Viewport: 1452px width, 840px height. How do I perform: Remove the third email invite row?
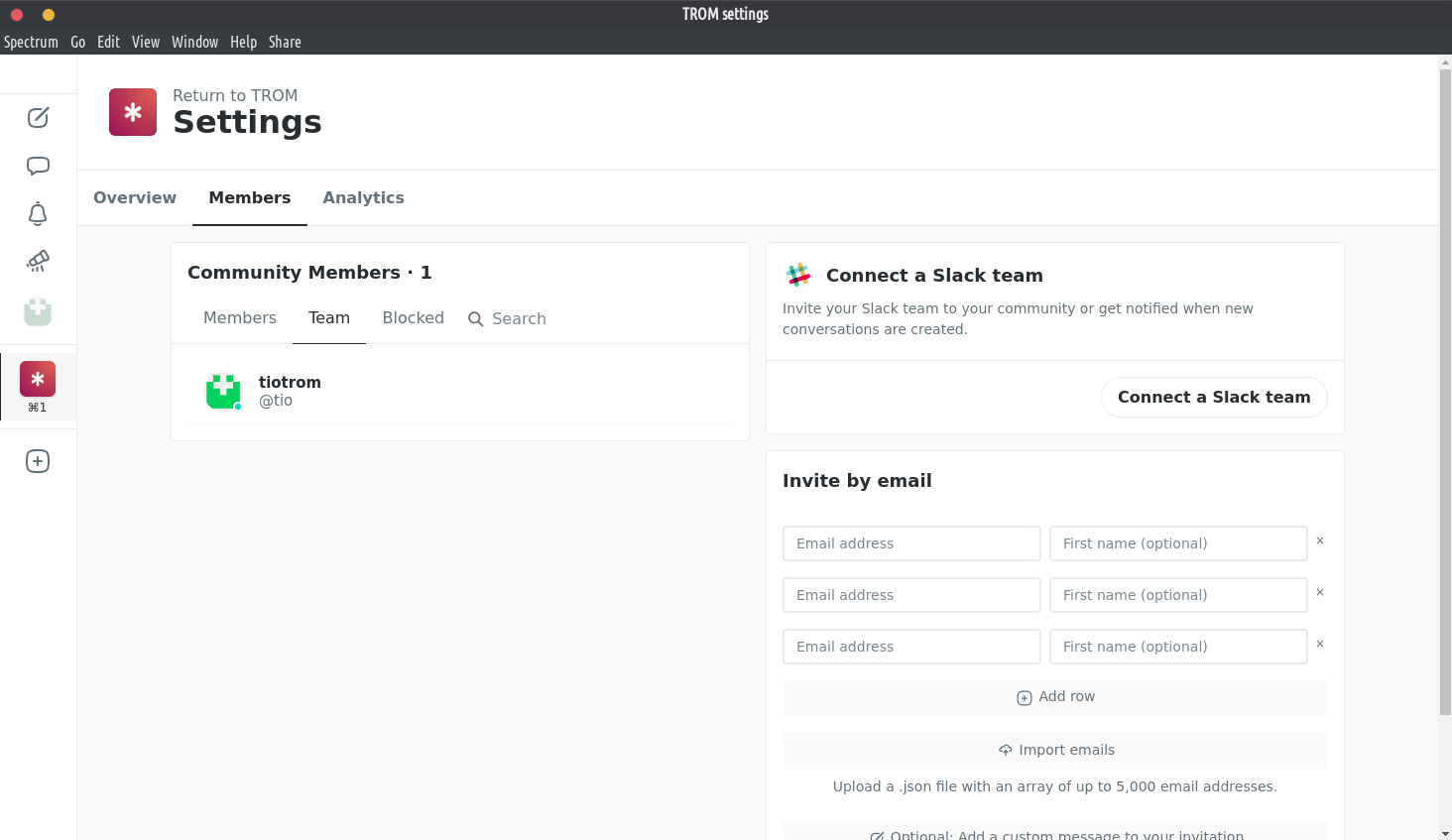click(1320, 645)
